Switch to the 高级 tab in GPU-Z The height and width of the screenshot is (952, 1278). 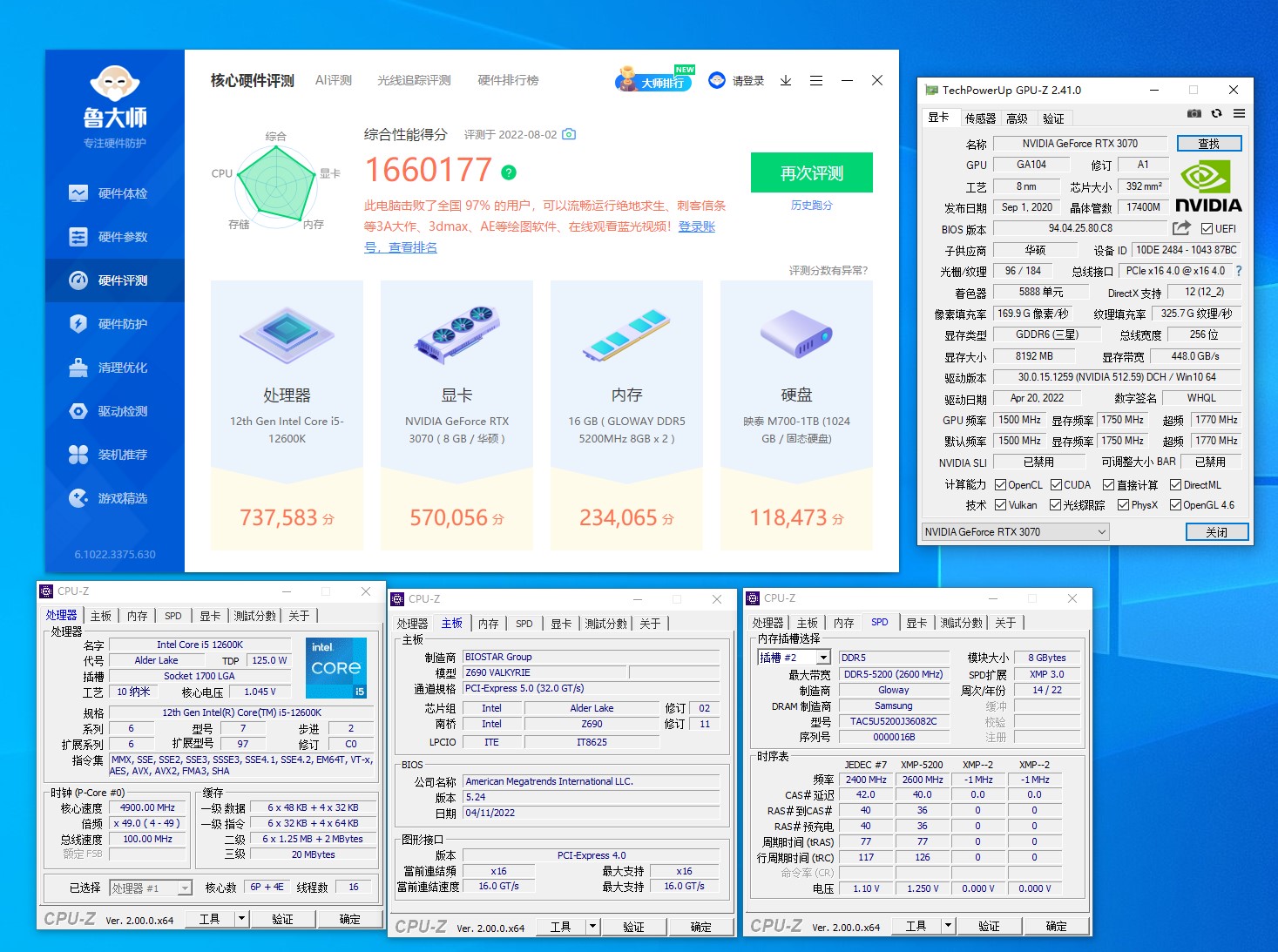[1017, 118]
